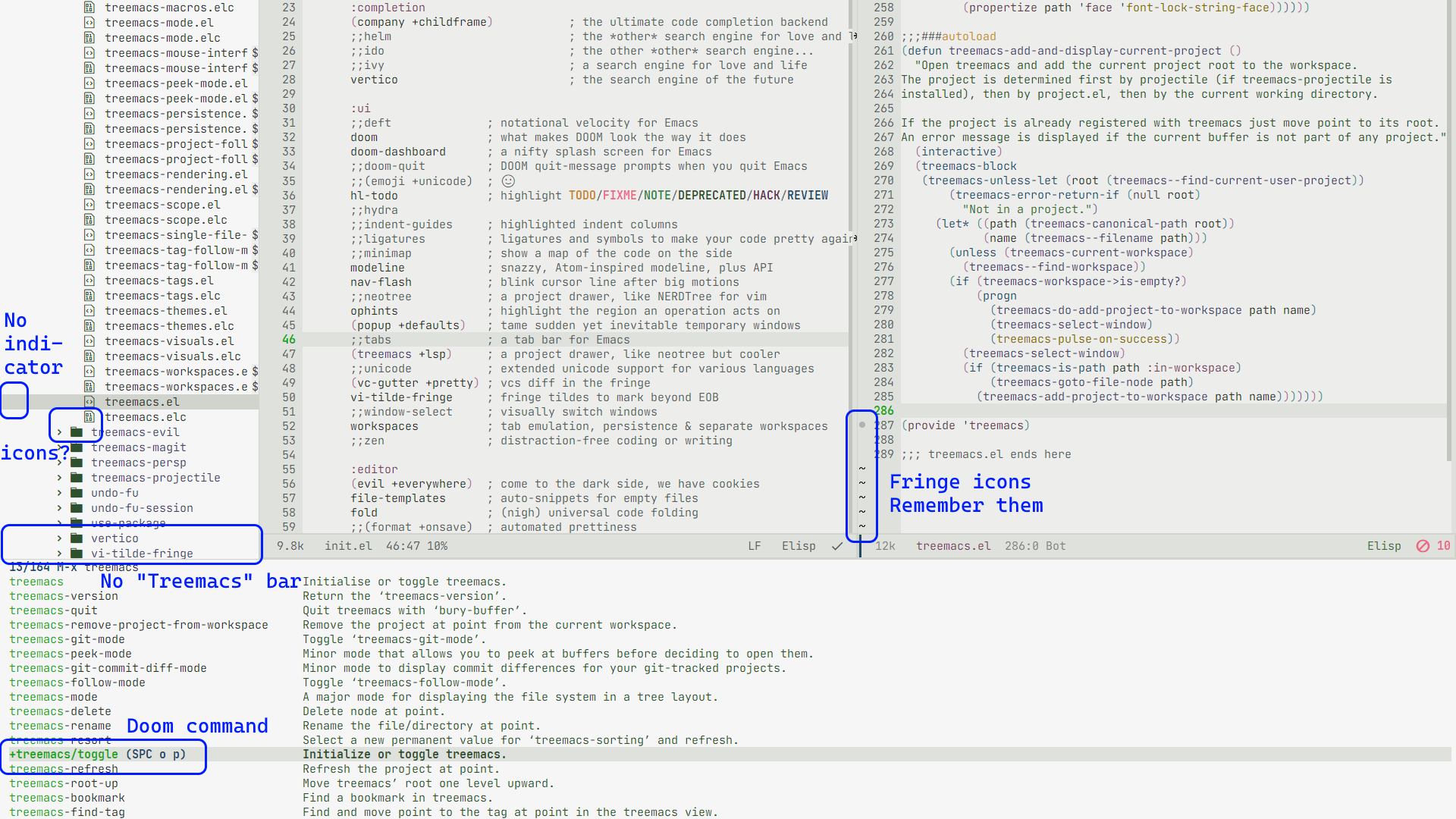Select the +treemacs/toggle command in the list
This screenshot has height=819, width=1456.
click(64, 754)
